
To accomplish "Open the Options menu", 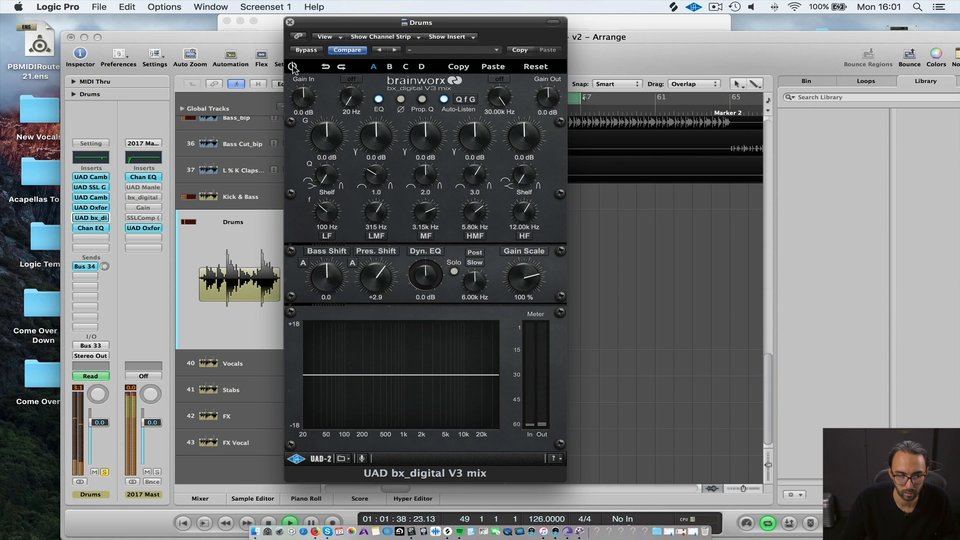I will (x=164, y=7).
